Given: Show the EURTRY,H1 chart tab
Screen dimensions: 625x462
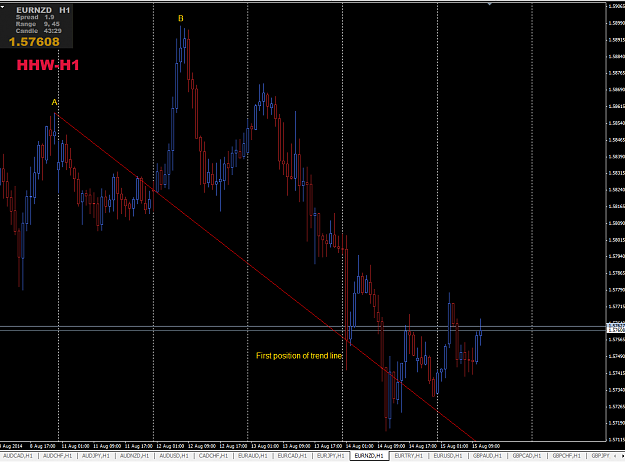Looking at the screenshot, I should click(x=409, y=456).
